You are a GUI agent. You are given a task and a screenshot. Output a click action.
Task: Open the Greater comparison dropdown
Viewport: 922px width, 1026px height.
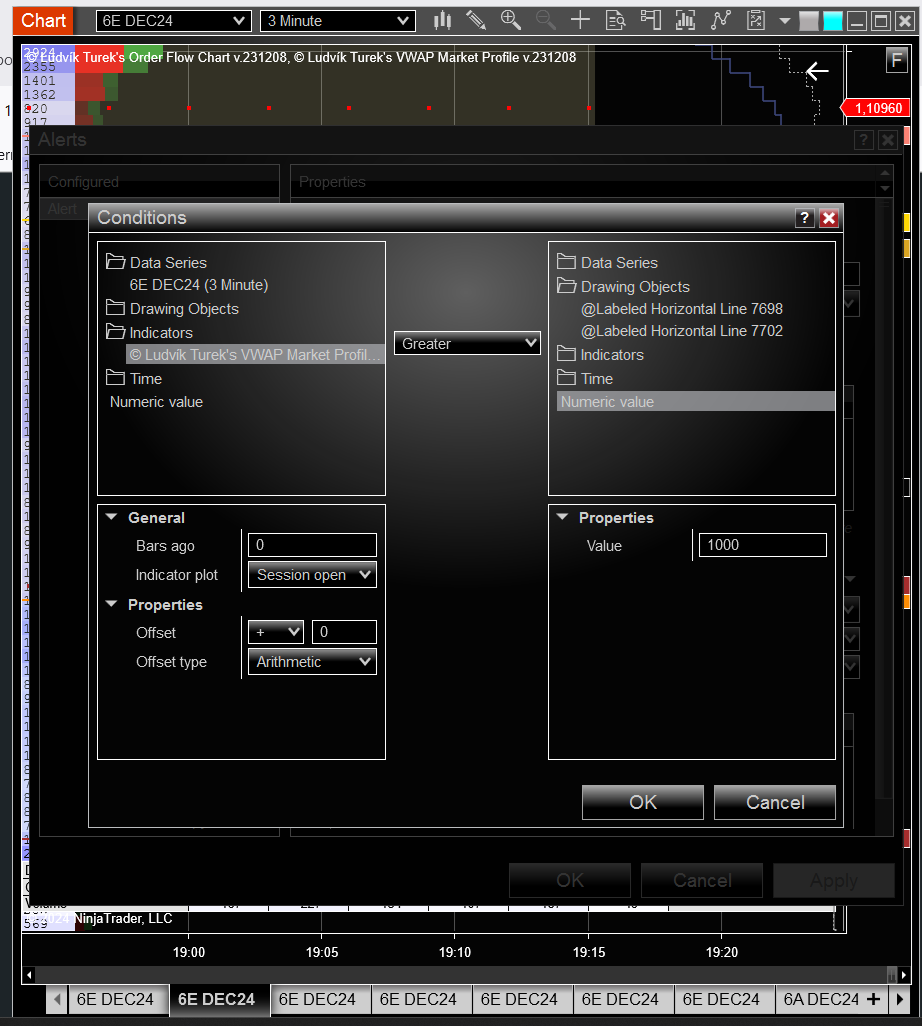[x=467, y=344]
